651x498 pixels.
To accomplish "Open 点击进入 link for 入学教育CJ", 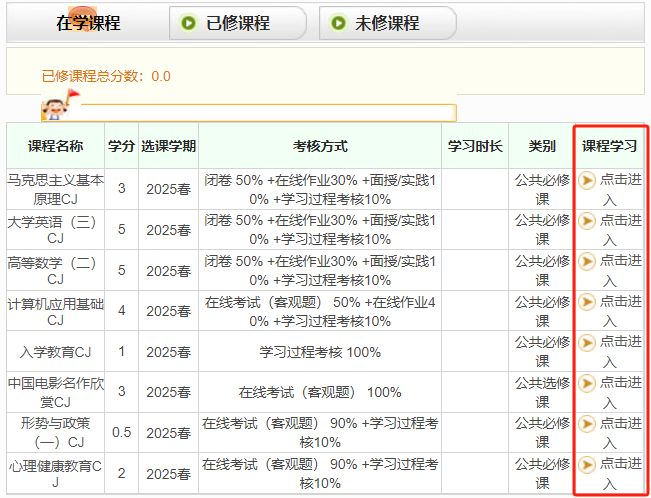I will [620, 352].
